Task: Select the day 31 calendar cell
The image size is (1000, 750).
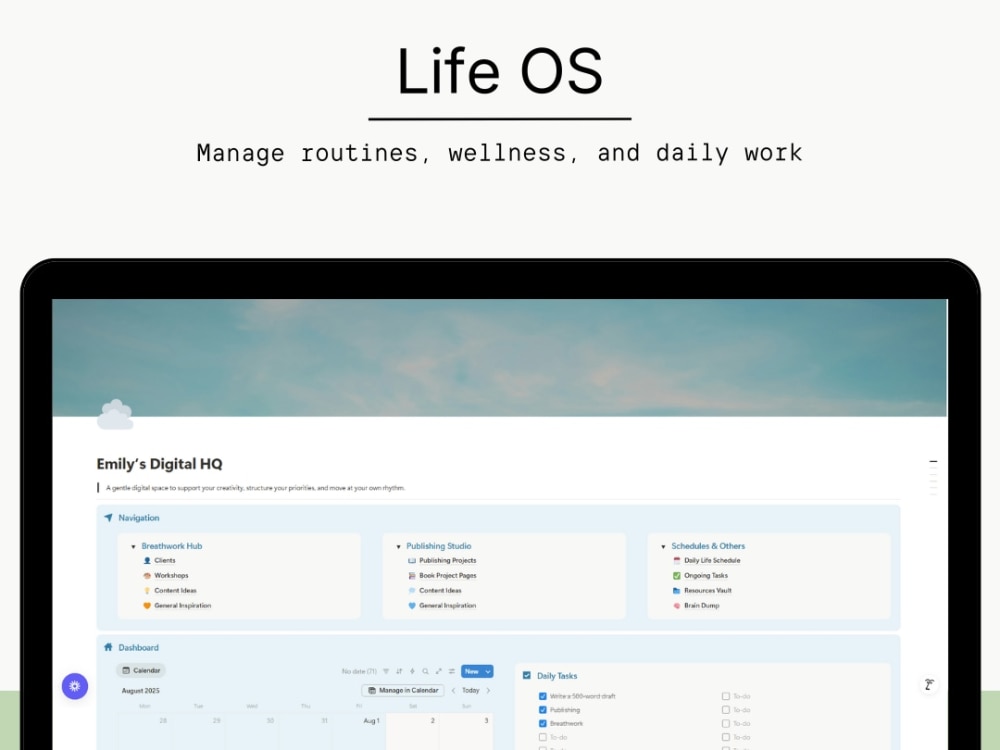Action: tap(305, 732)
